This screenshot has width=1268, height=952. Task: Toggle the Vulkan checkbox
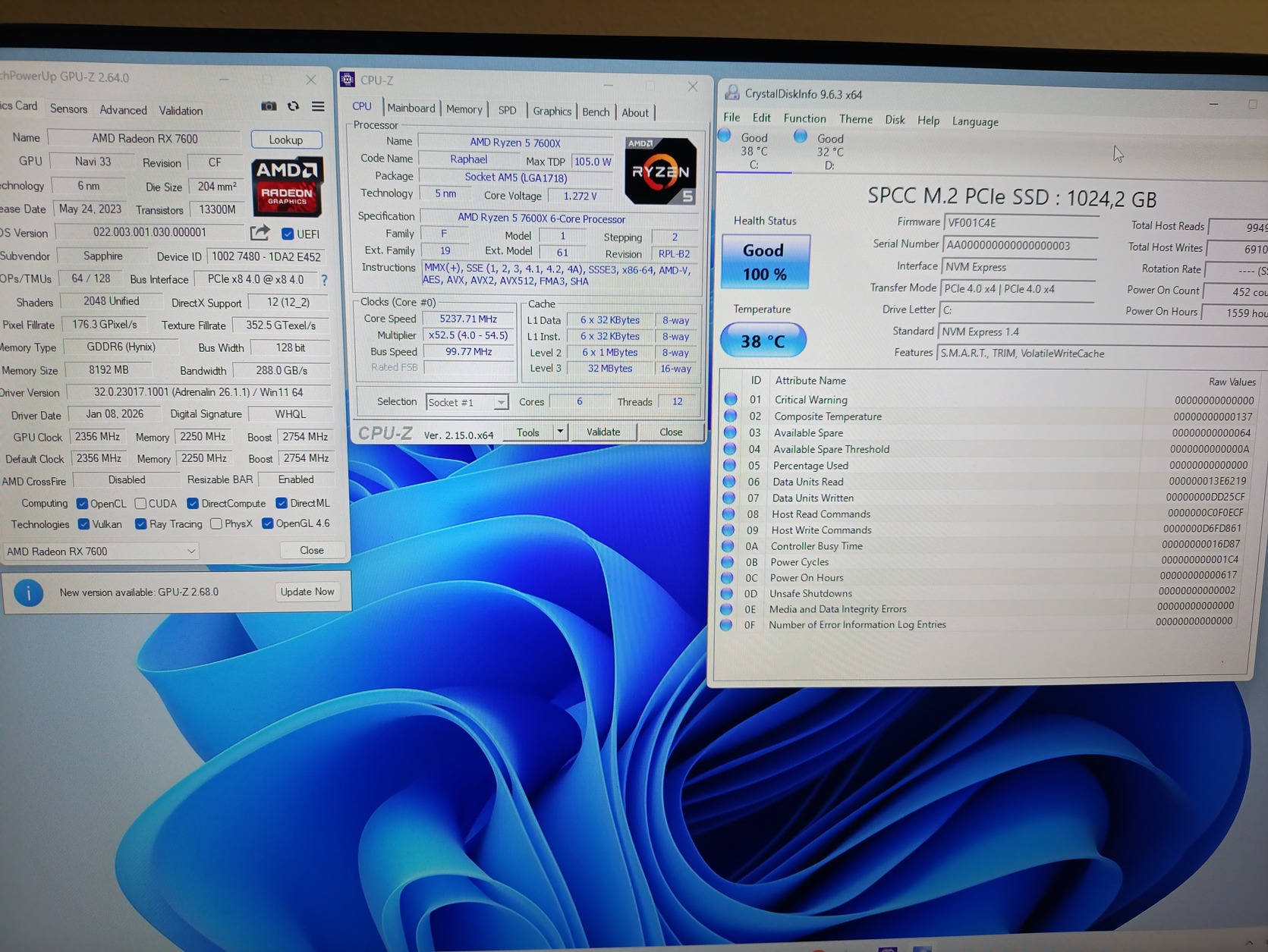tap(83, 524)
